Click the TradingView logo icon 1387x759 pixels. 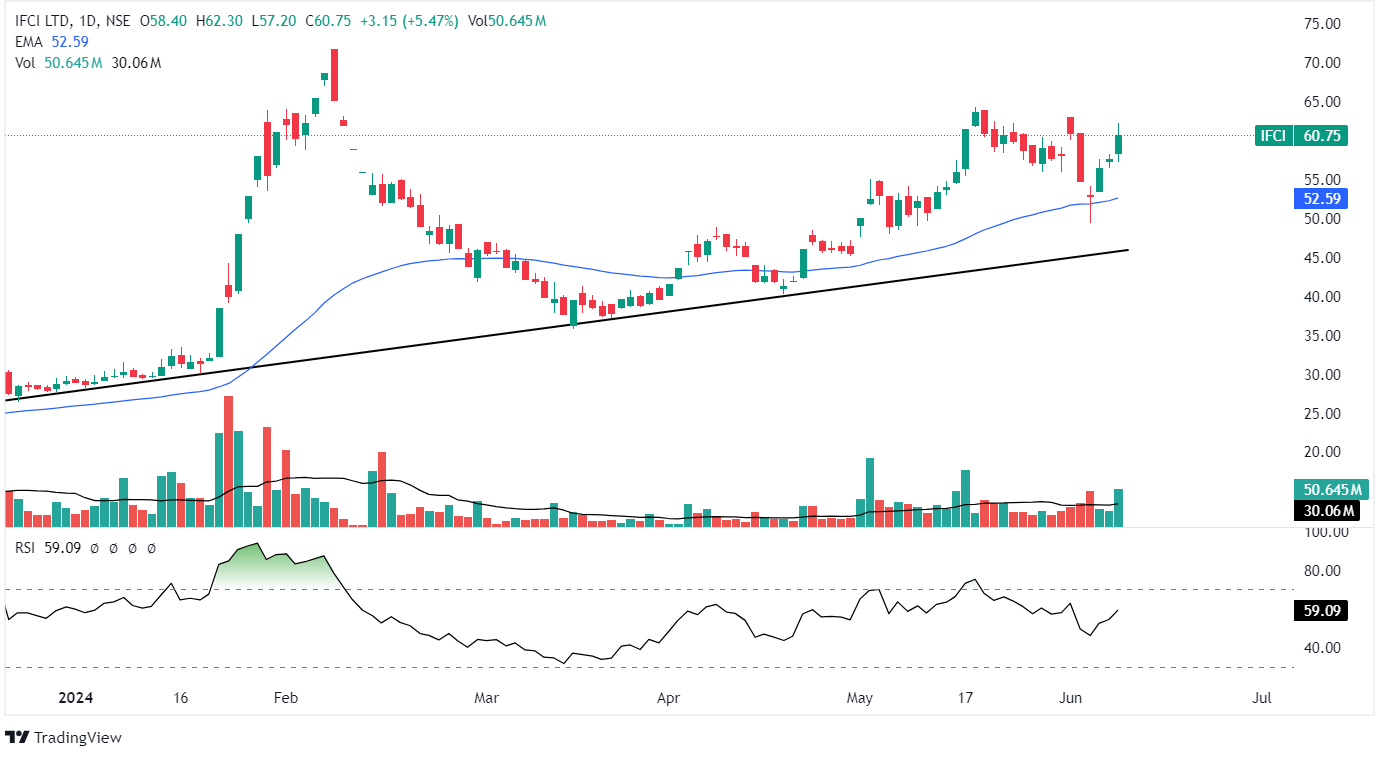[x=17, y=738]
